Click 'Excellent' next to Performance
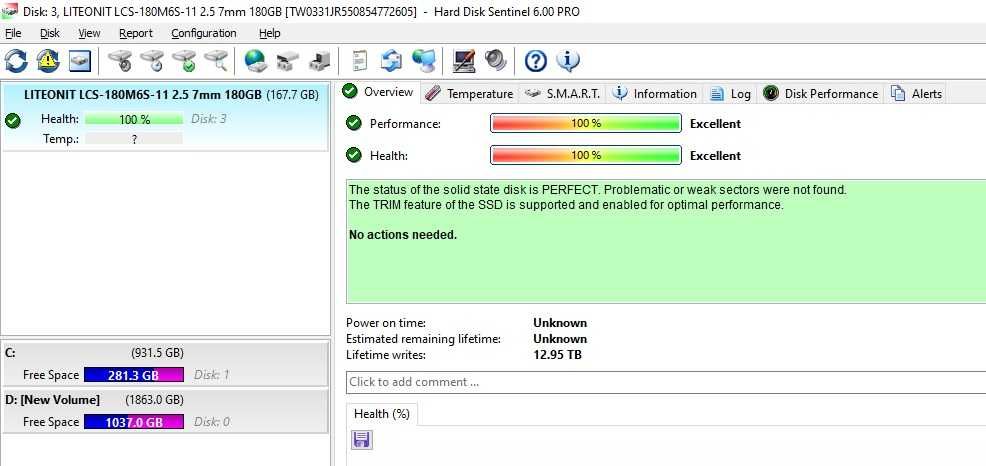Viewport: 986px width, 466px height. [716, 124]
